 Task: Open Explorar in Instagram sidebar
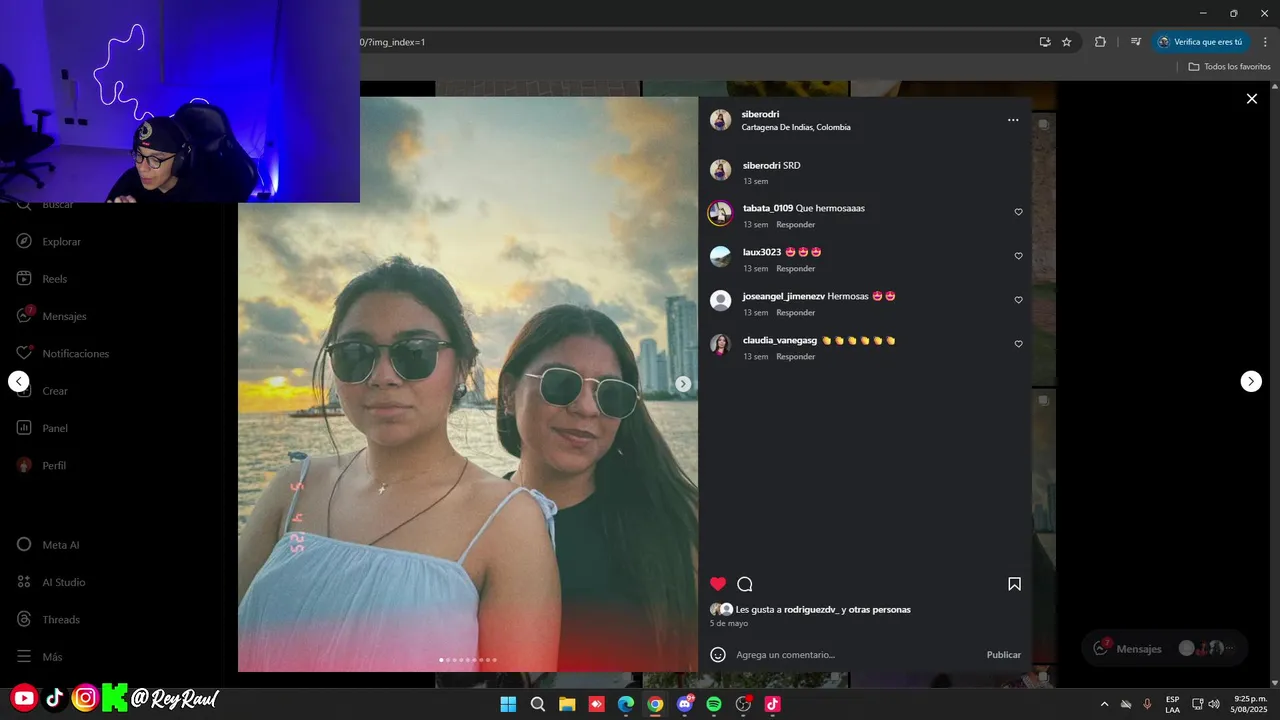click(49, 242)
